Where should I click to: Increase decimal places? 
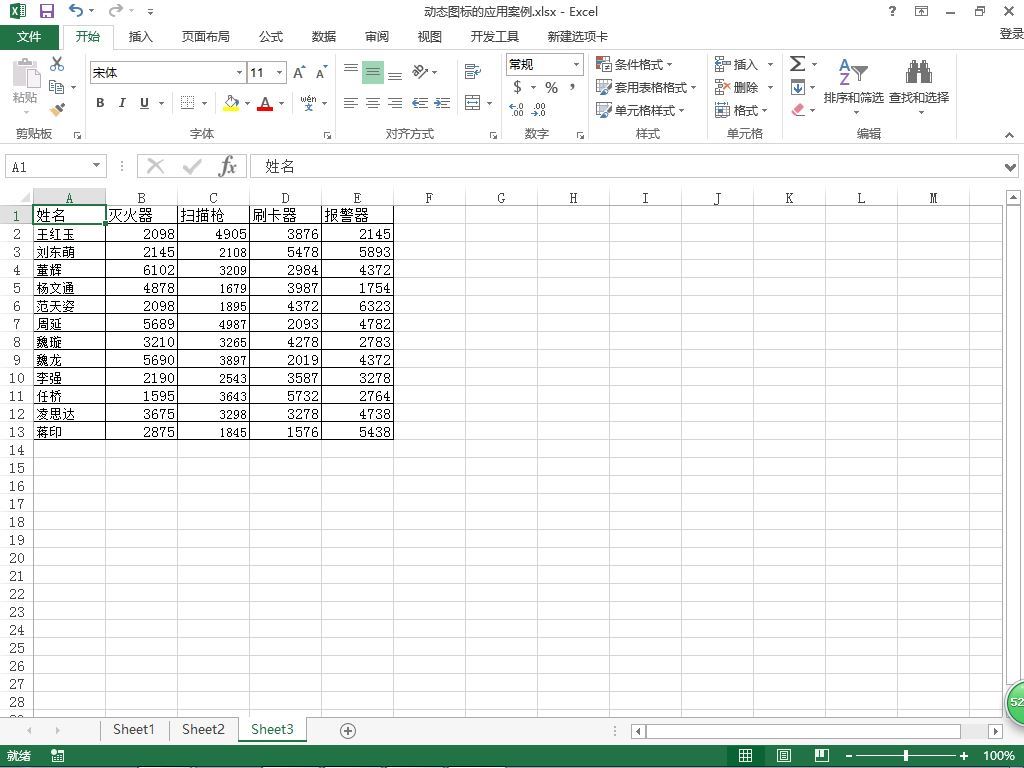coord(516,110)
